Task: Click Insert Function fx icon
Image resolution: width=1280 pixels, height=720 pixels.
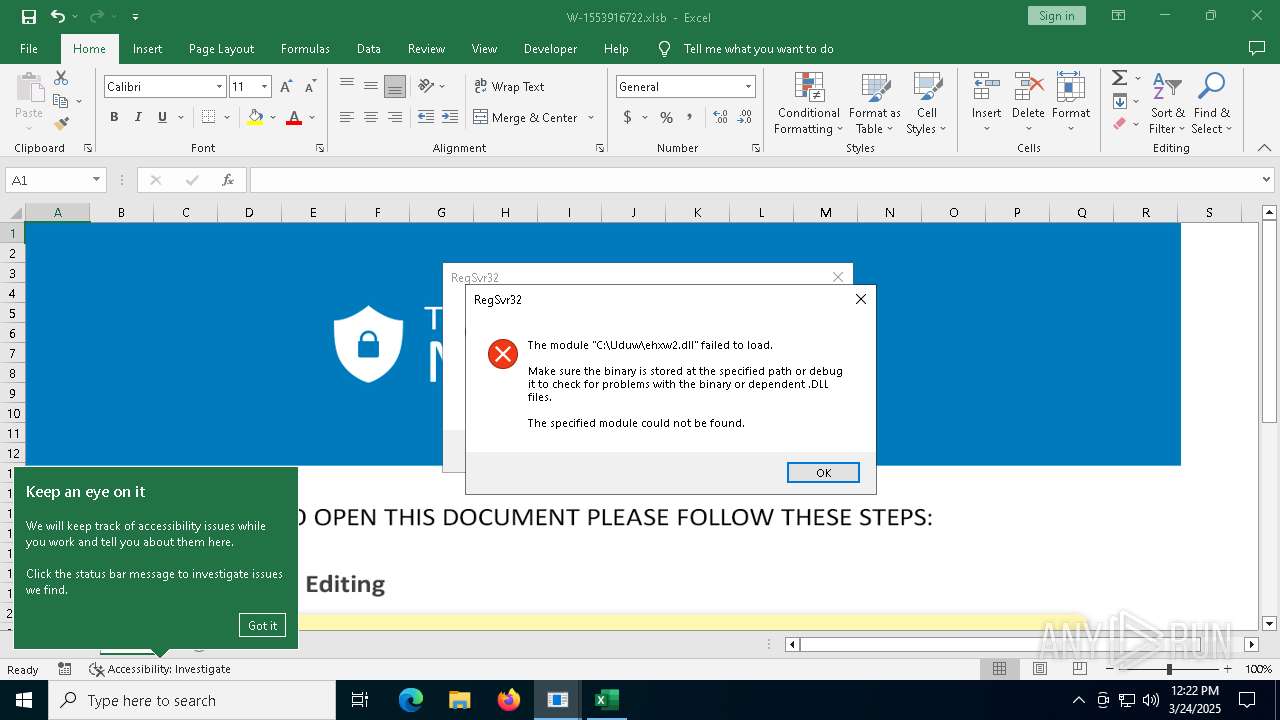Action: [228, 180]
